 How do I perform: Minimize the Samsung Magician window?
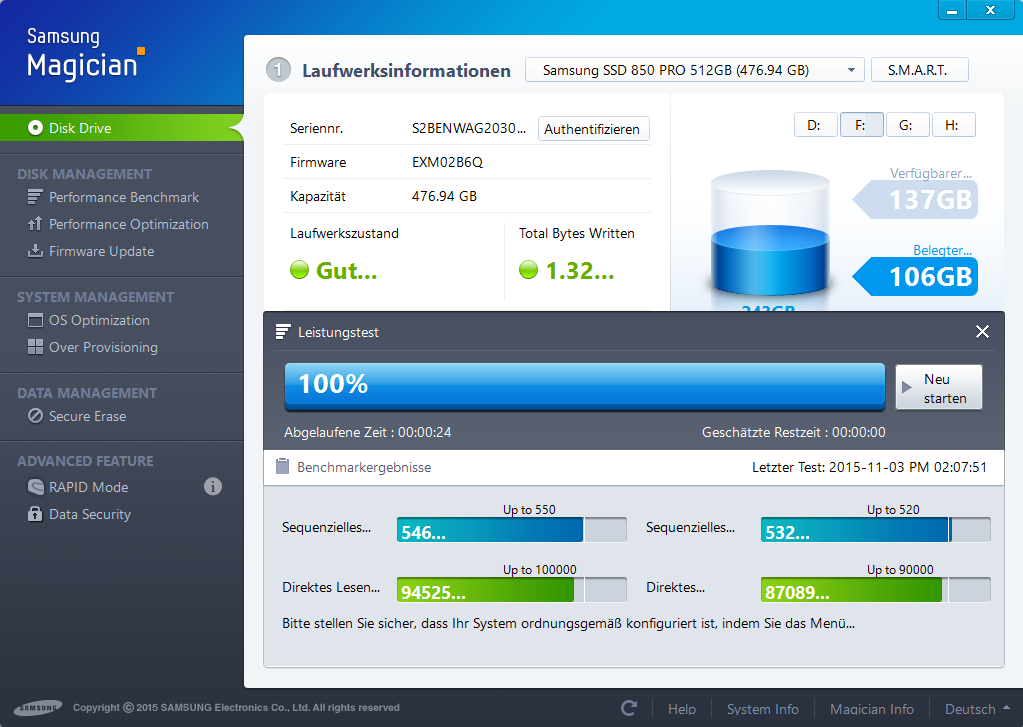952,10
